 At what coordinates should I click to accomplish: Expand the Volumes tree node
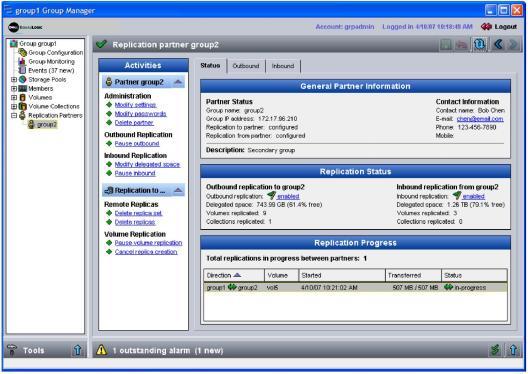click(14, 98)
